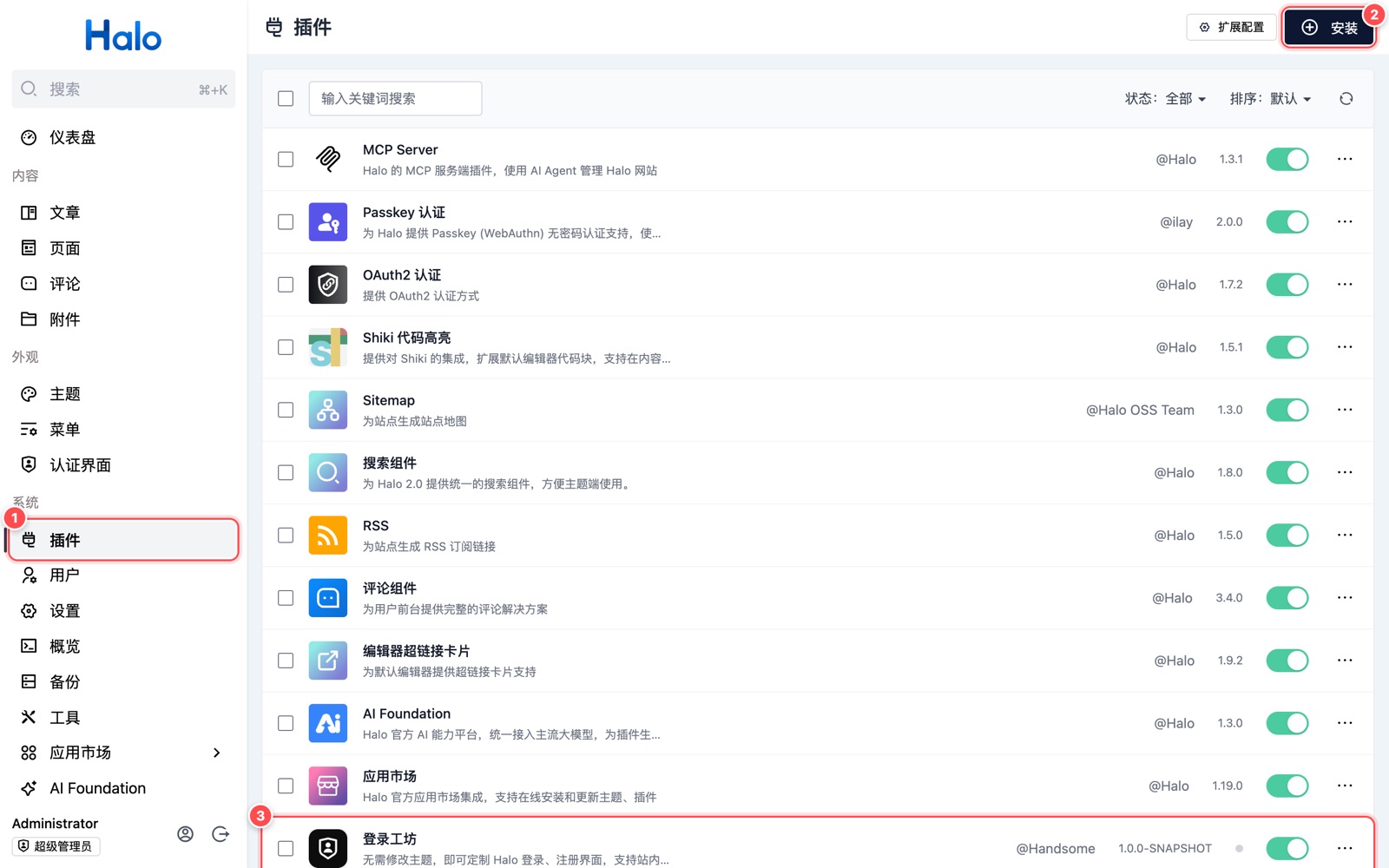Open the OAuth2 认证 plugin title link
Viewport: 1389px width, 868px height.
pyautogui.click(x=402, y=275)
